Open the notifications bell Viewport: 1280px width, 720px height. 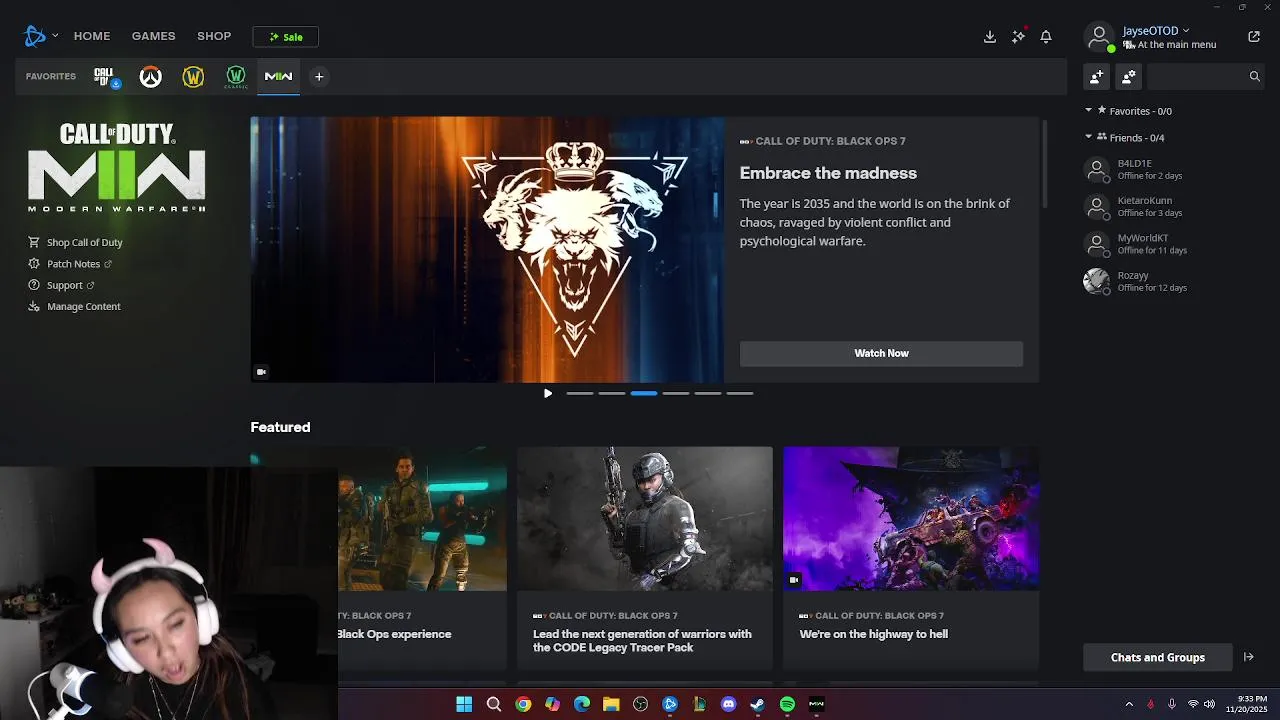pyautogui.click(x=1046, y=37)
